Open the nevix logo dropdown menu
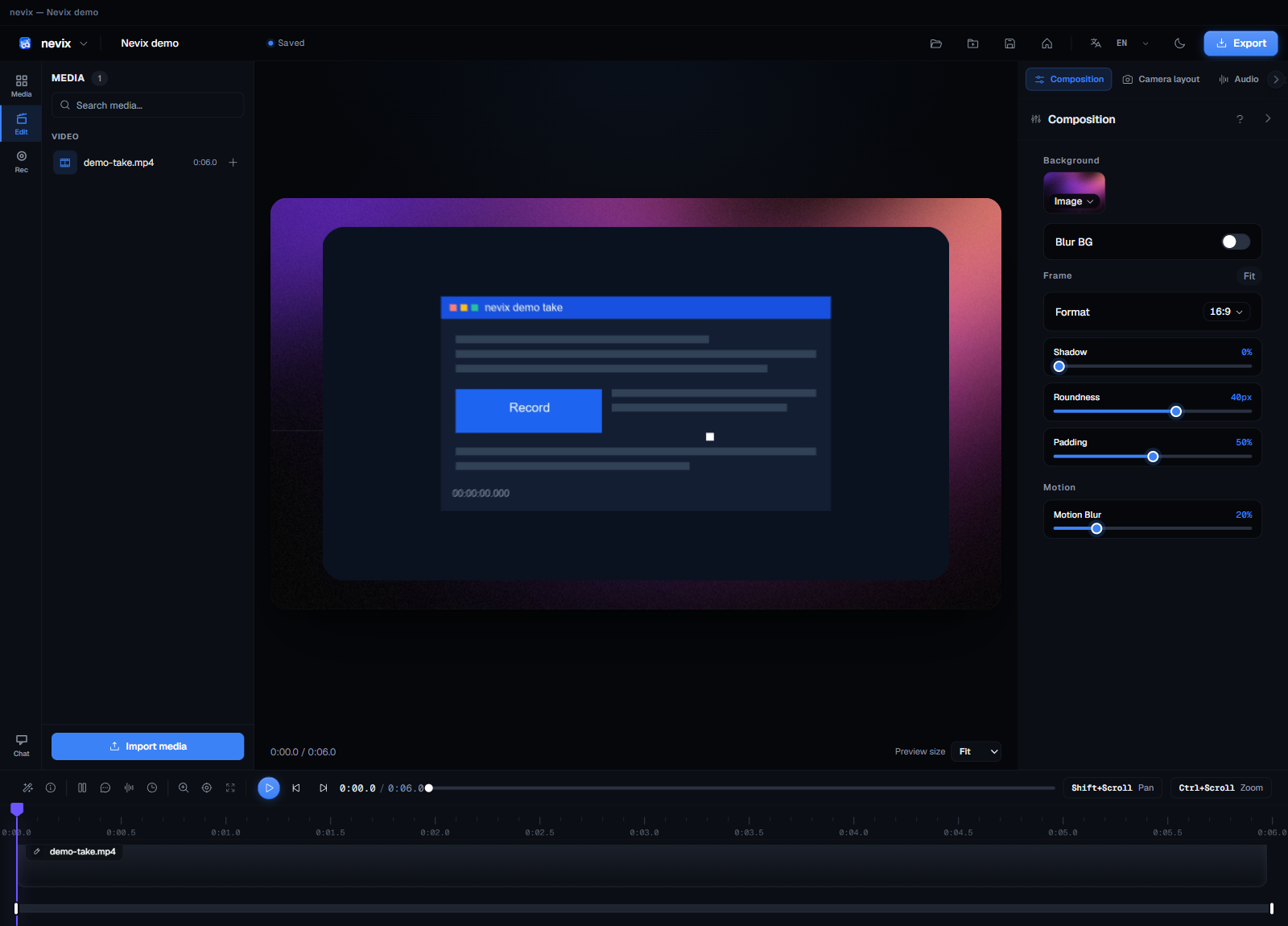 click(53, 43)
